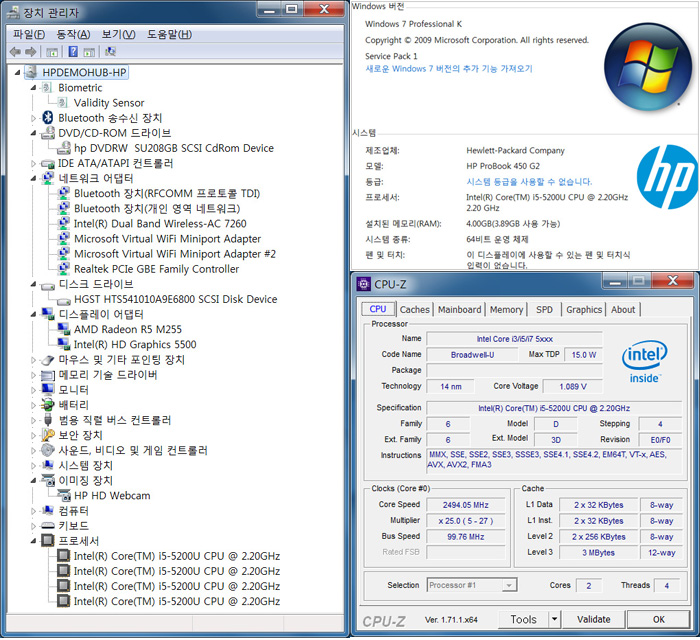The height and width of the screenshot is (640, 700).
Task: Select 메모리 기술 드라이버 item
Action: point(108,375)
